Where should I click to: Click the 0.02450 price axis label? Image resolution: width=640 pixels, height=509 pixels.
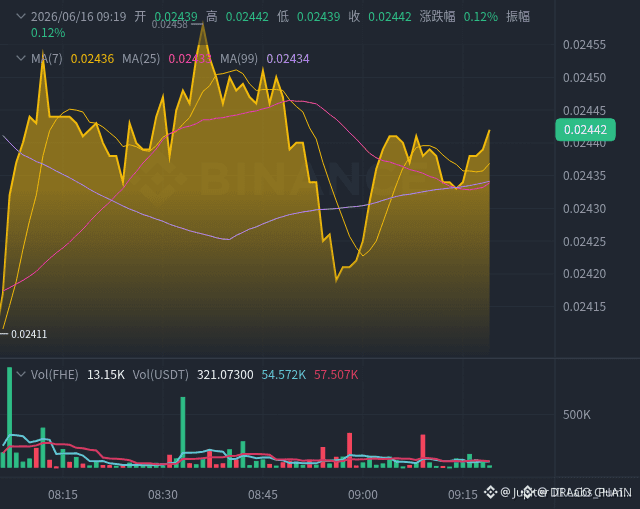pos(584,78)
